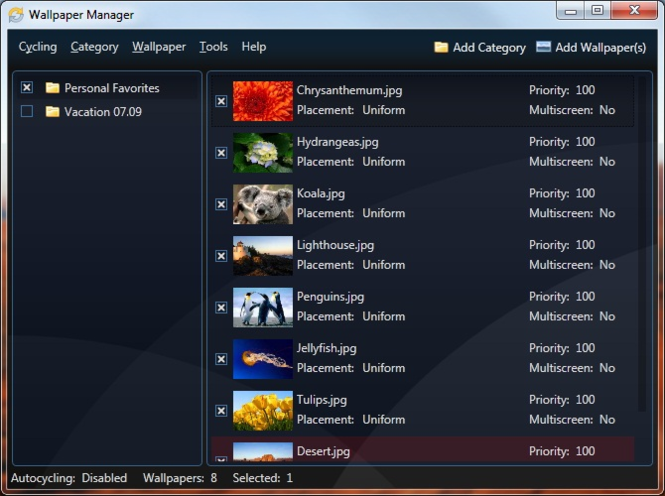The image size is (665, 496).
Task: Click 'Placement: Uniform' in the Koala.jpg row
Action: [x=351, y=213]
